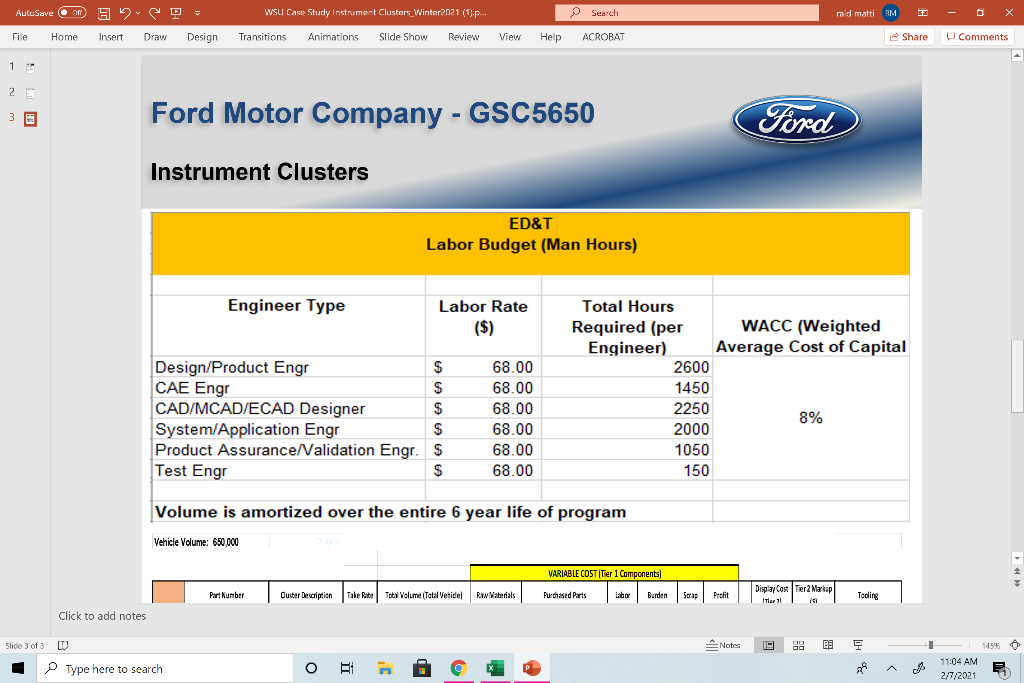
Task: Click the vertical scrollbar thumb
Action: click(1017, 376)
